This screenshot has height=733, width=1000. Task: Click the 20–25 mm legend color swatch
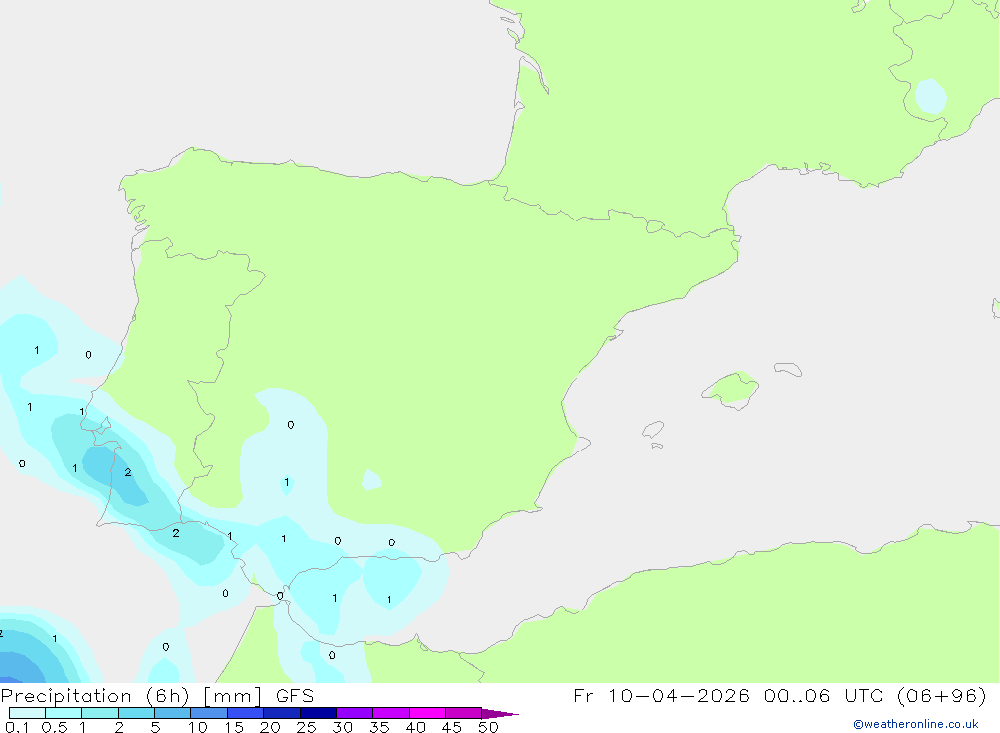click(x=282, y=713)
